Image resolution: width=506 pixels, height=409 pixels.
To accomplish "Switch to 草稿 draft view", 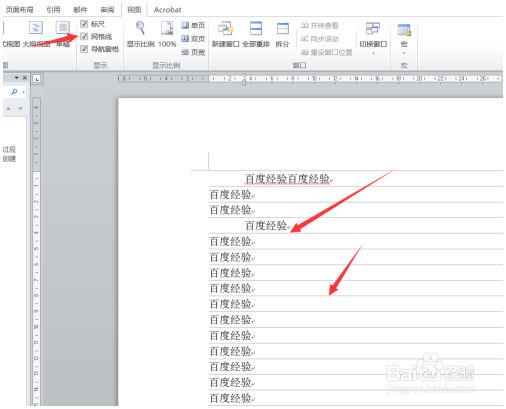I will [x=63, y=35].
